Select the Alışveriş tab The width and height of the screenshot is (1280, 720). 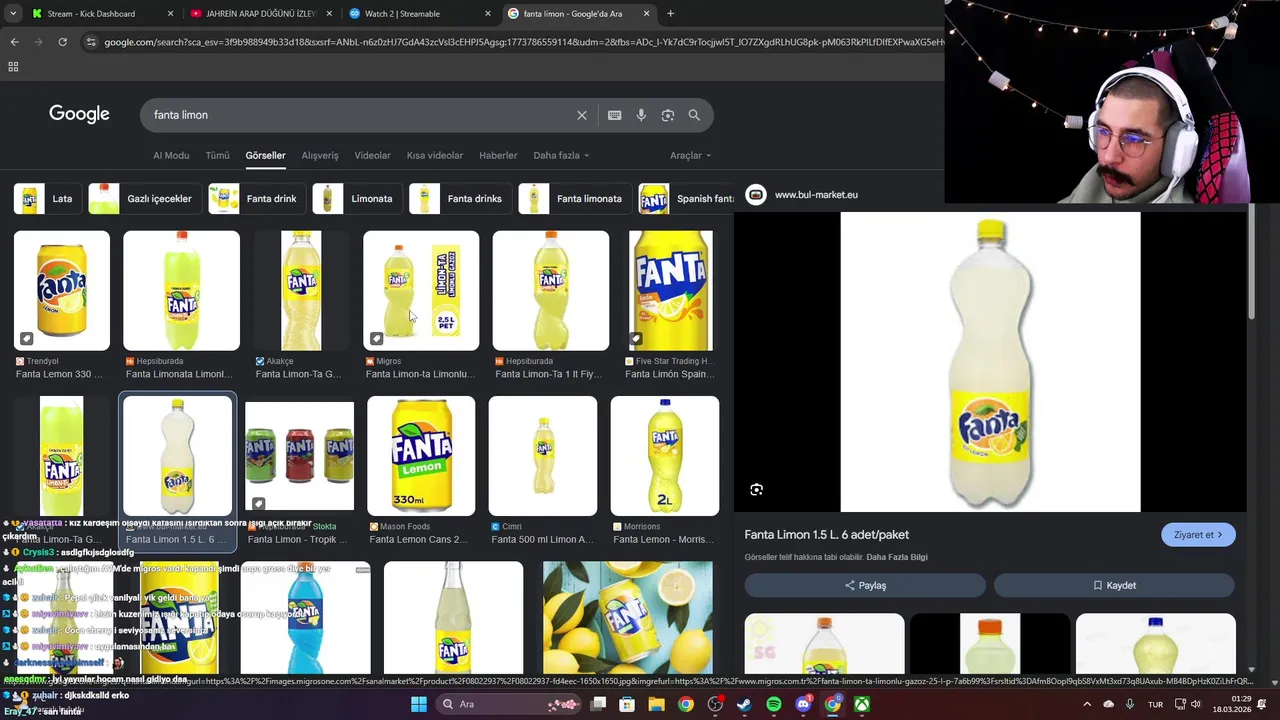(x=320, y=156)
